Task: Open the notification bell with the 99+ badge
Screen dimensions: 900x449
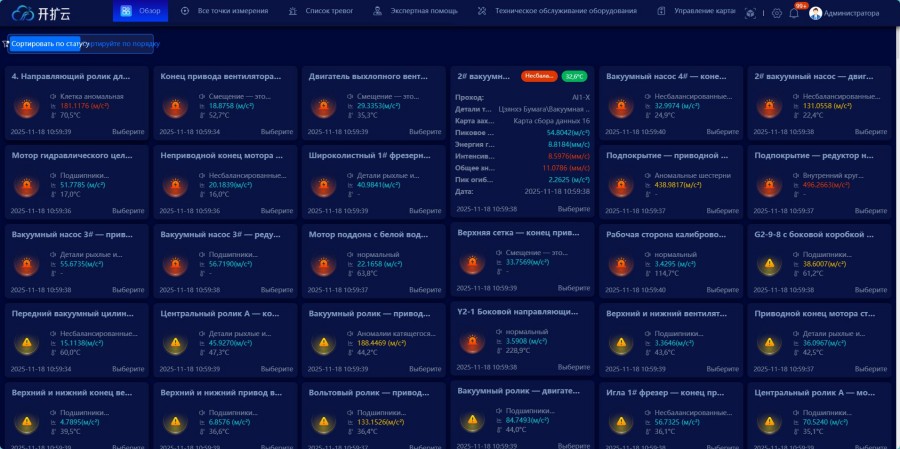Action: pyautogui.click(x=794, y=13)
